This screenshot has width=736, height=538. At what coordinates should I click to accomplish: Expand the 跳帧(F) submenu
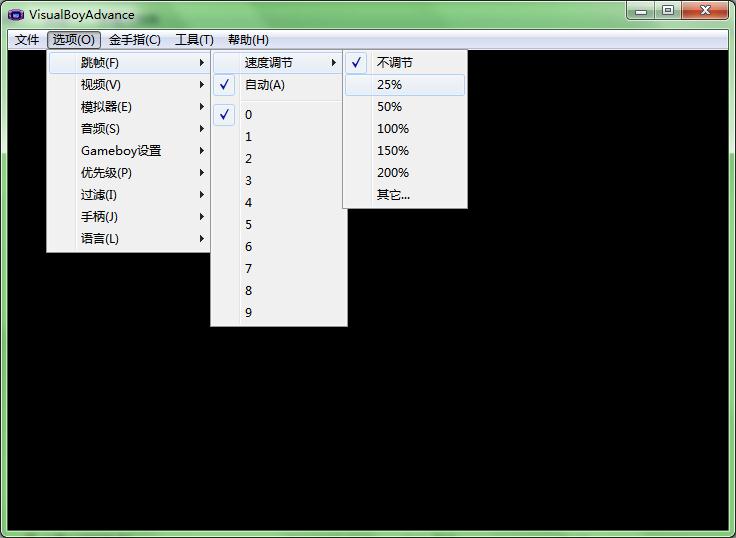pyautogui.click(x=129, y=62)
